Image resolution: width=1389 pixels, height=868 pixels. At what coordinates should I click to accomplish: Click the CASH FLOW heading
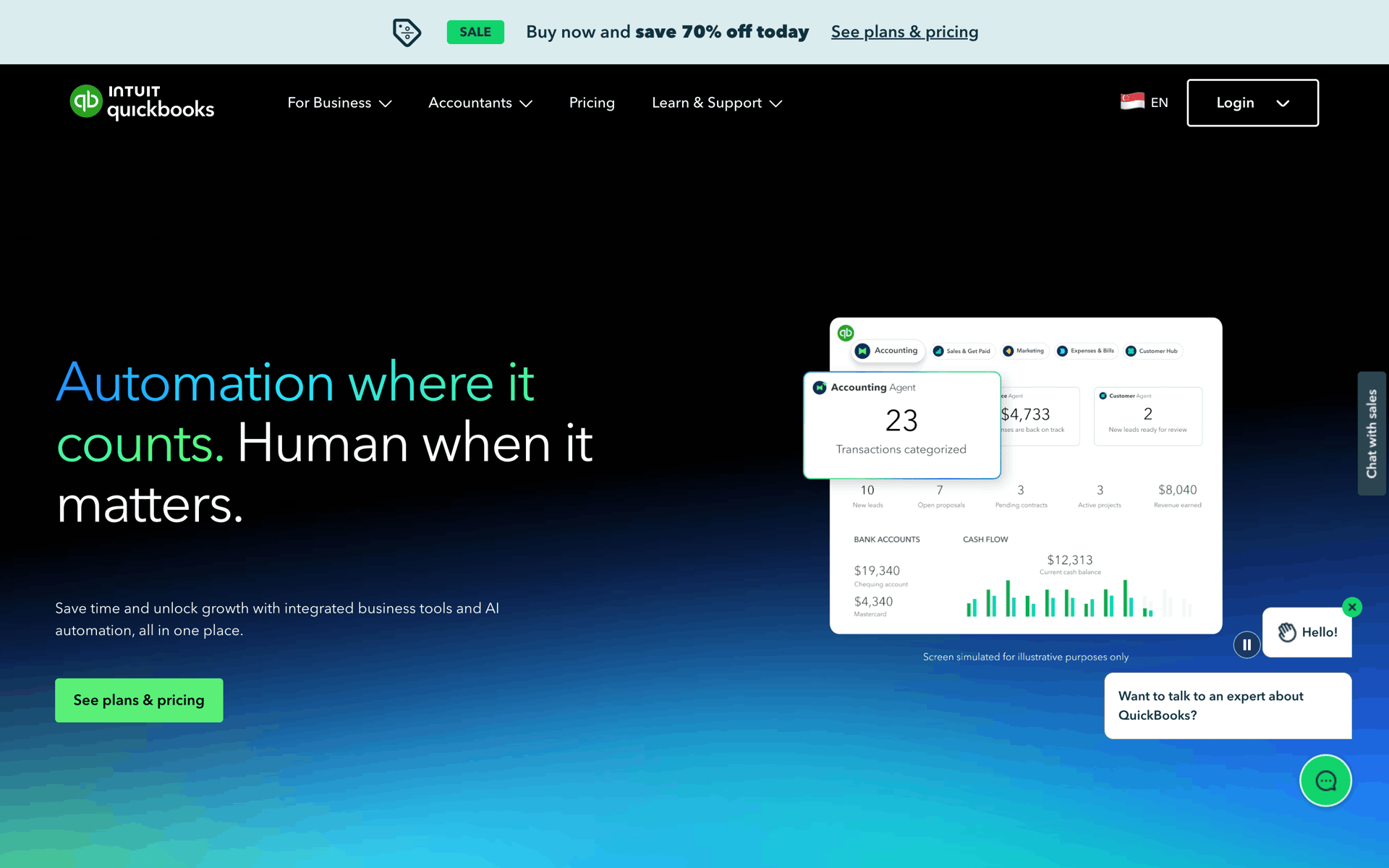pos(985,540)
